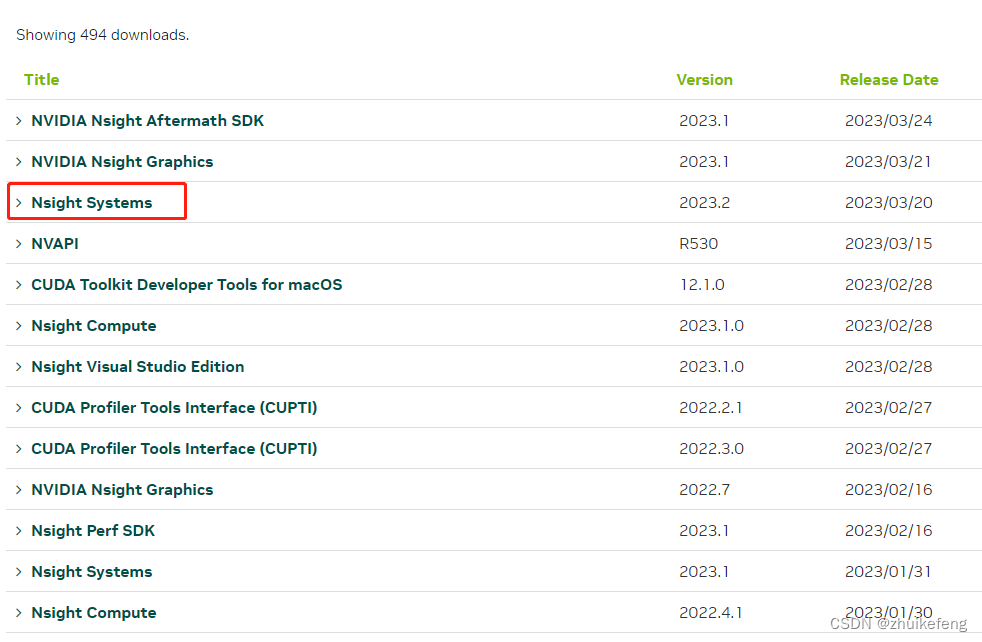Click the 2023/03/15 release date
The height and width of the screenshot is (642, 982).
(x=889, y=244)
